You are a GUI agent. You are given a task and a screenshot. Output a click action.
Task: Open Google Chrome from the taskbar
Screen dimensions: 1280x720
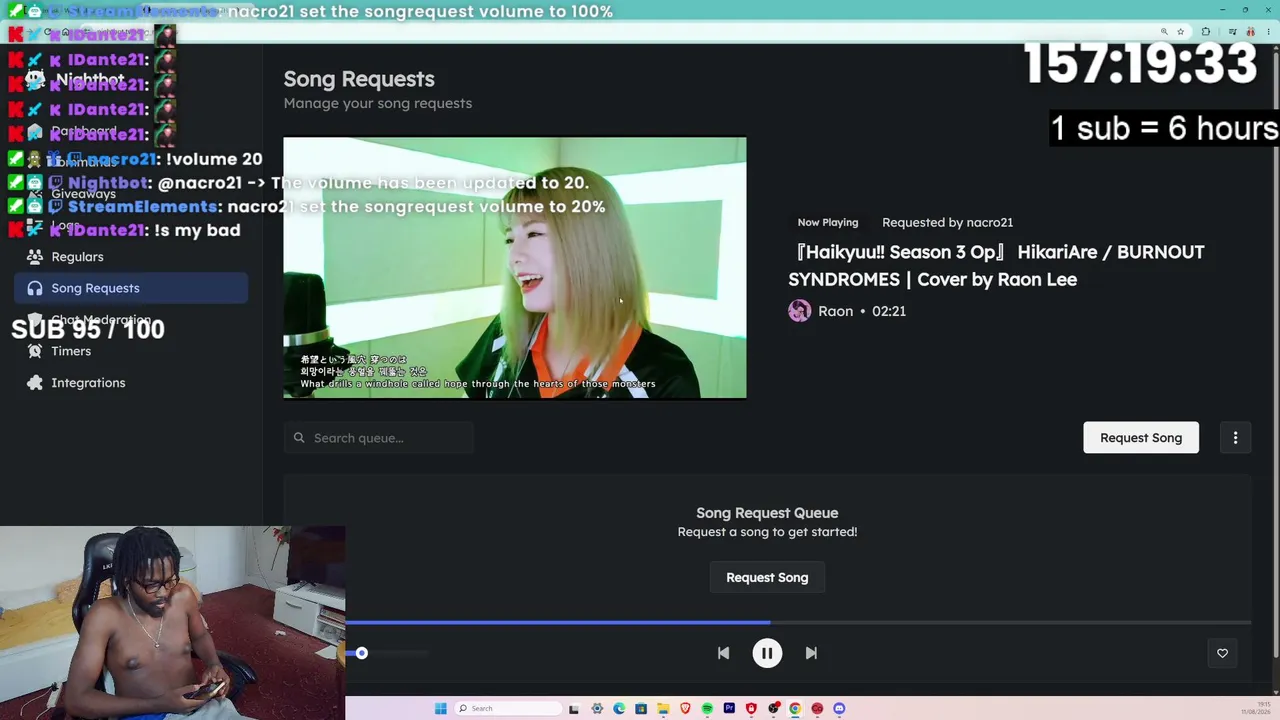795,709
